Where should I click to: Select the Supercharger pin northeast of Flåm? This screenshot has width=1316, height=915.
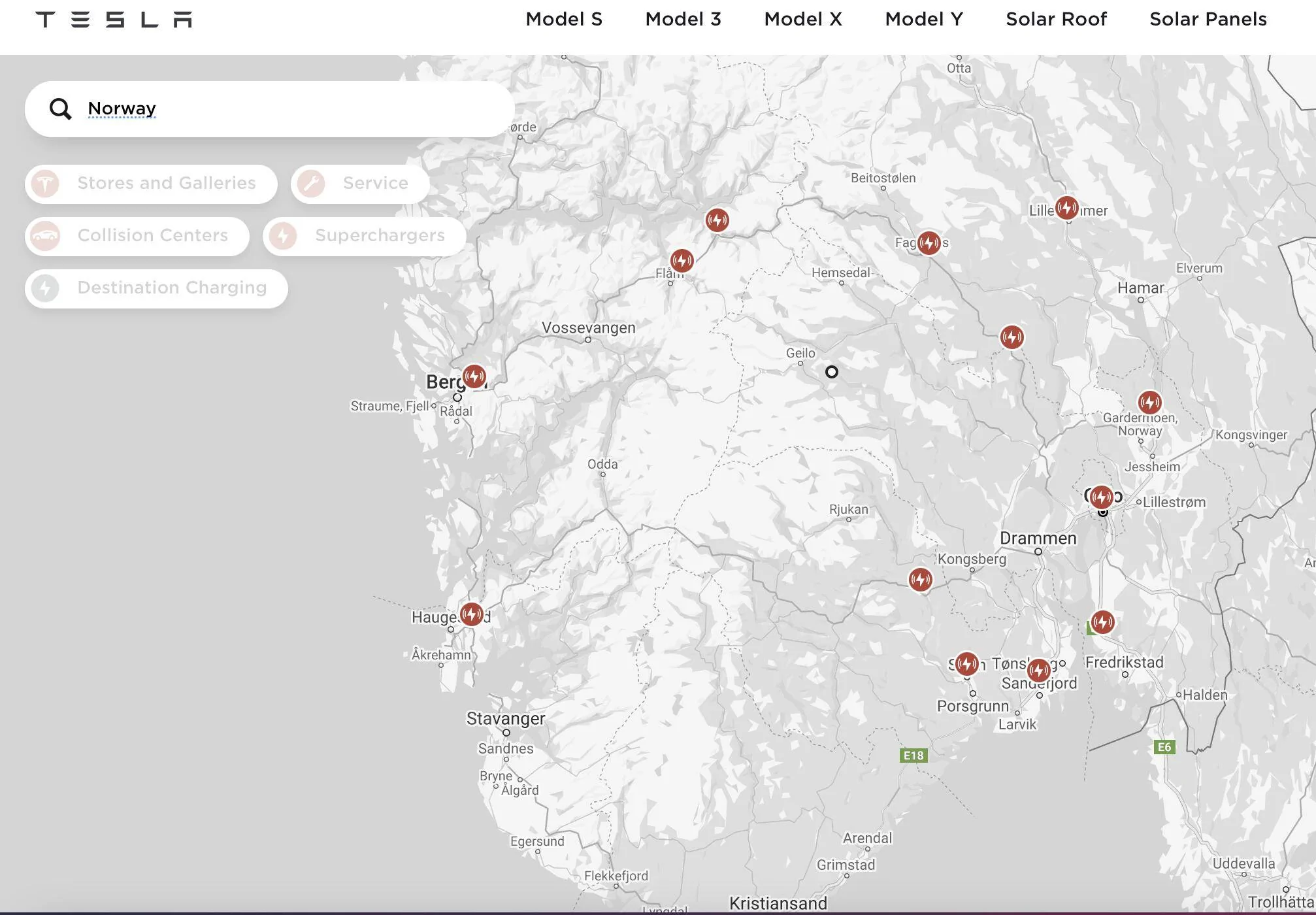pyautogui.click(x=717, y=220)
